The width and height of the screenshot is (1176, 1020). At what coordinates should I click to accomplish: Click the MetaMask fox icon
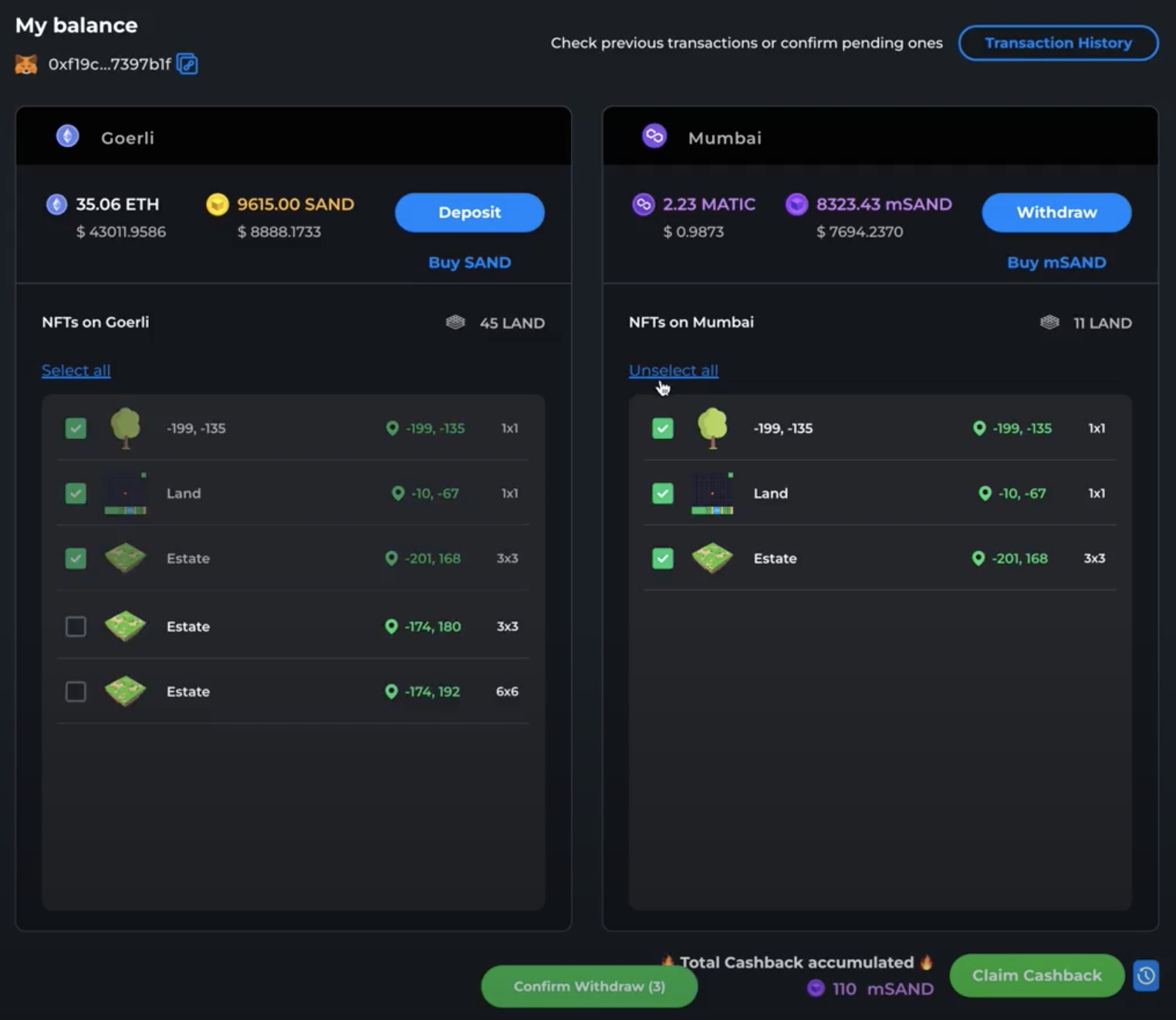tap(26, 64)
